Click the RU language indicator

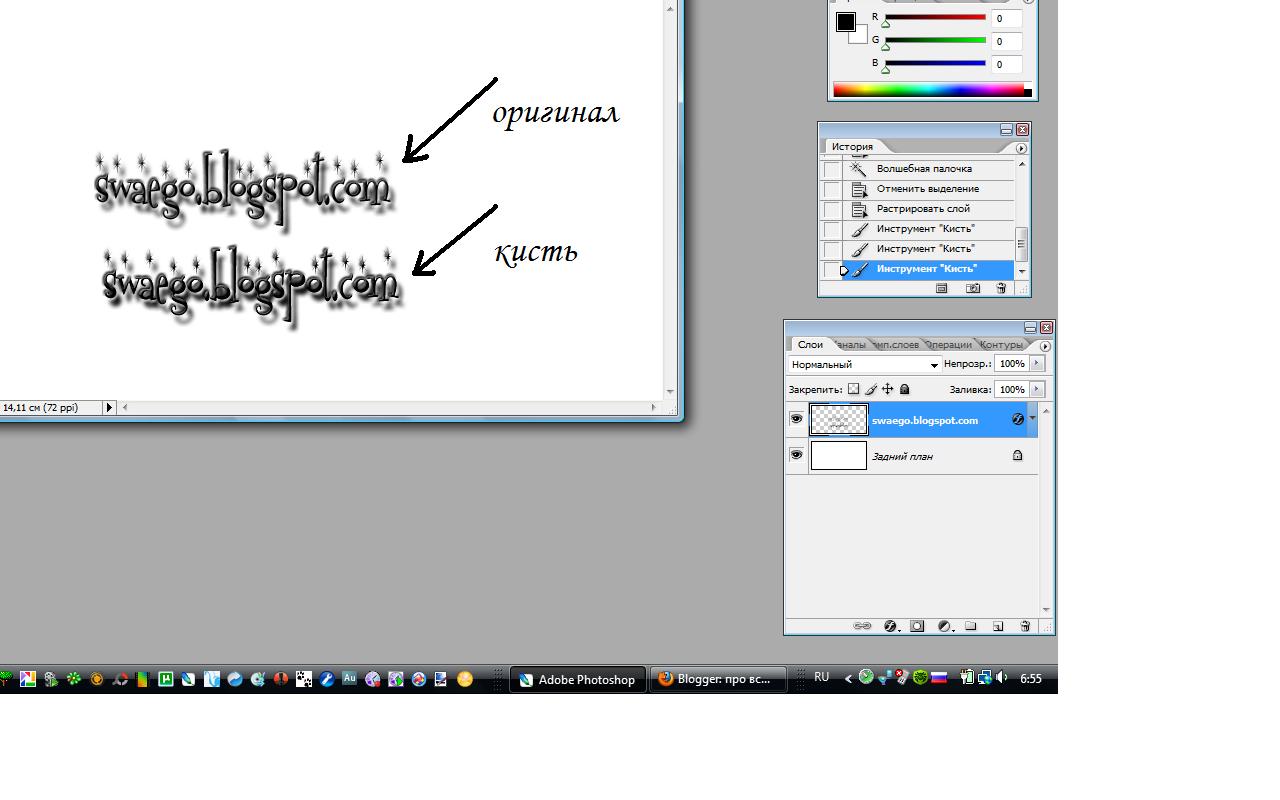click(821, 677)
